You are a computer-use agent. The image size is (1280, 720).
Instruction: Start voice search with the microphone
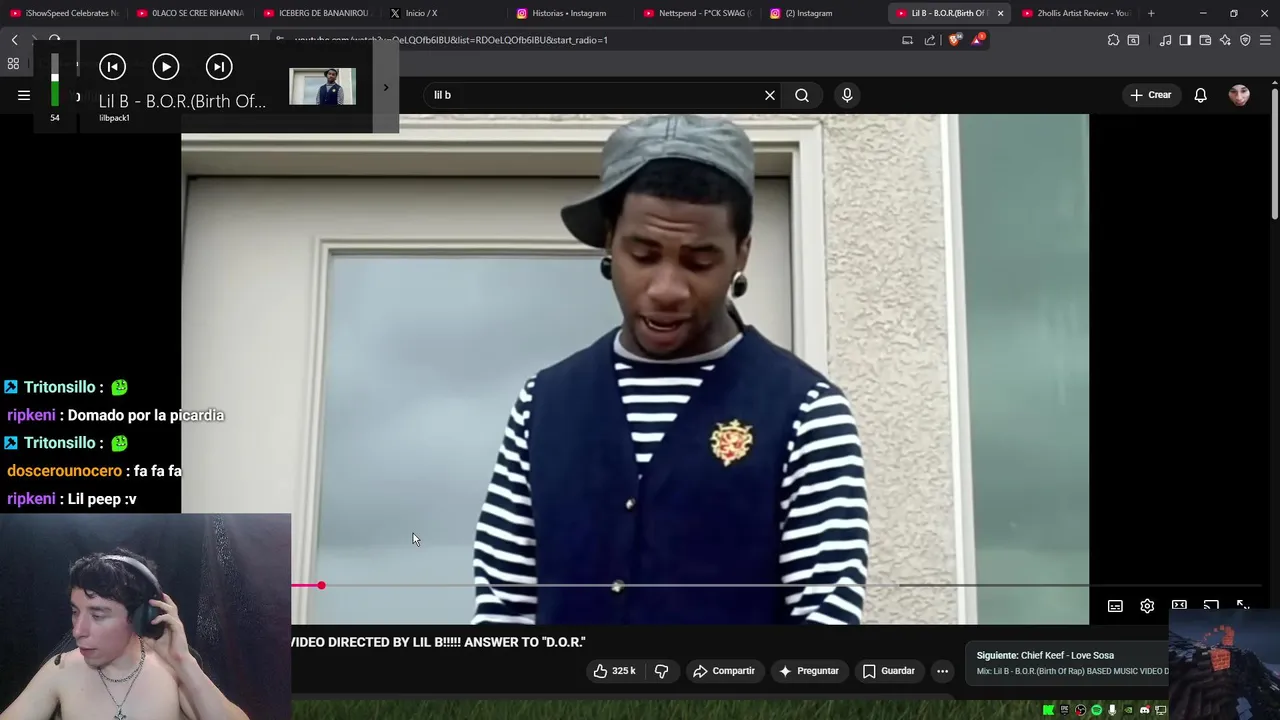(847, 95)
